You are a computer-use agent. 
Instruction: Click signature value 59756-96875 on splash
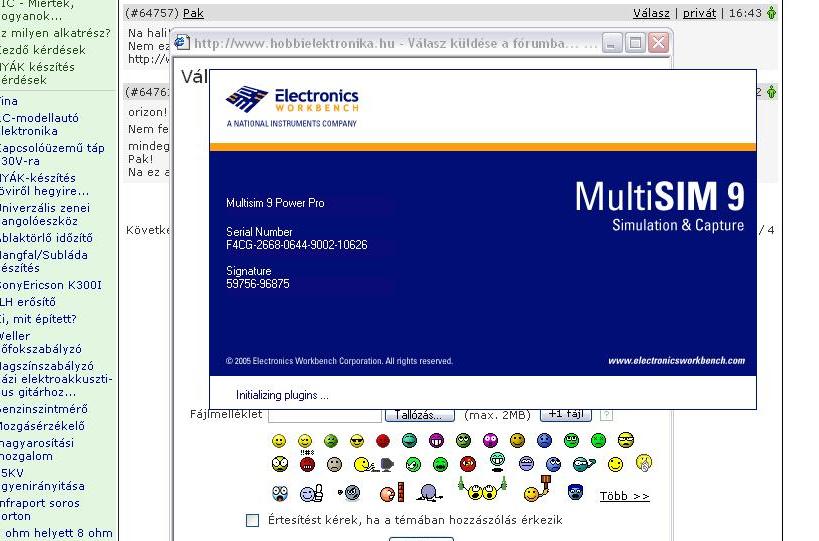(258, 284)
